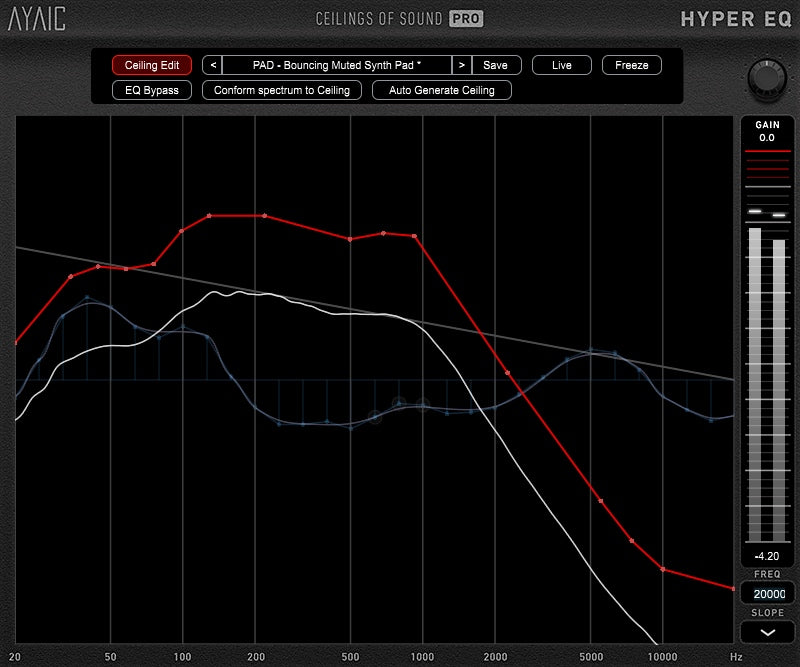The image size is (800, 667).
Task: Select red ceiling point near 35 Hz
Action: click(x=71, y=277)
